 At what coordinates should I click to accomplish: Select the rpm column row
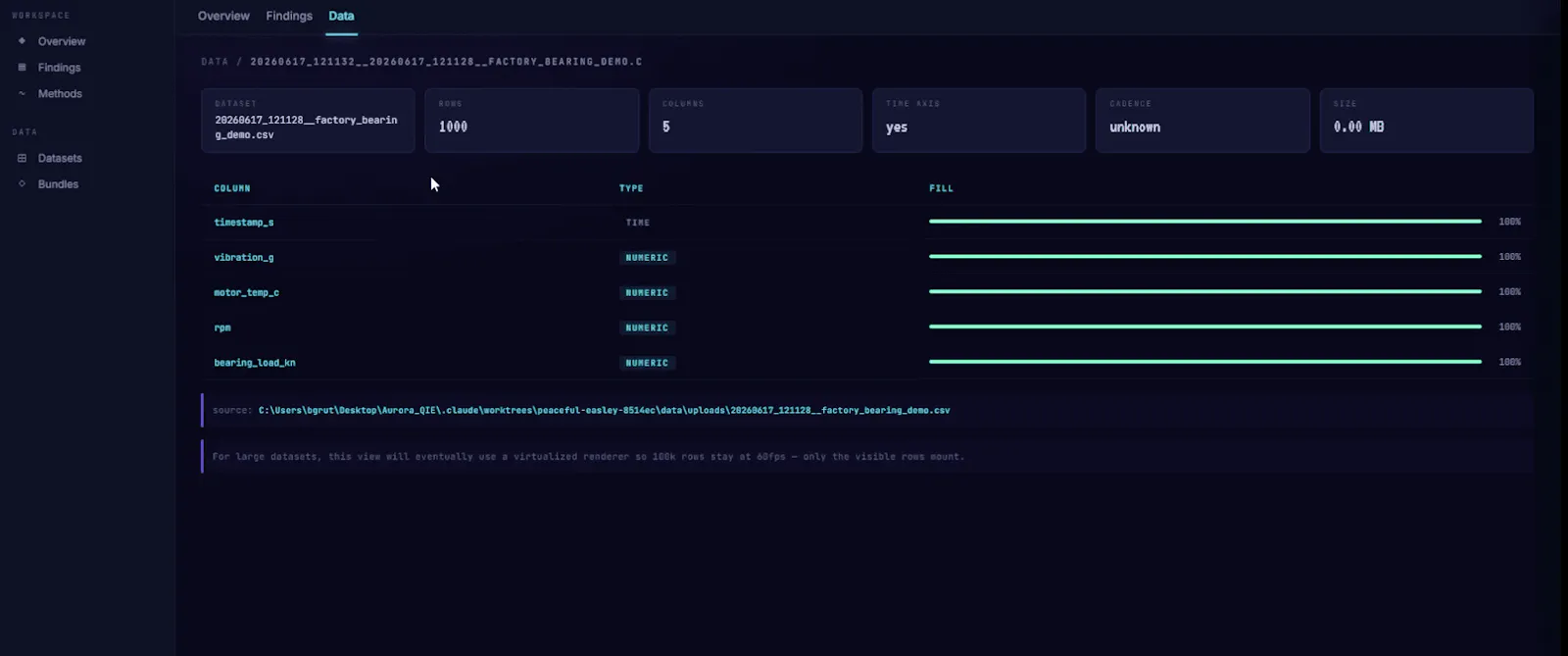pyautogui.click(x=867, y=328)
